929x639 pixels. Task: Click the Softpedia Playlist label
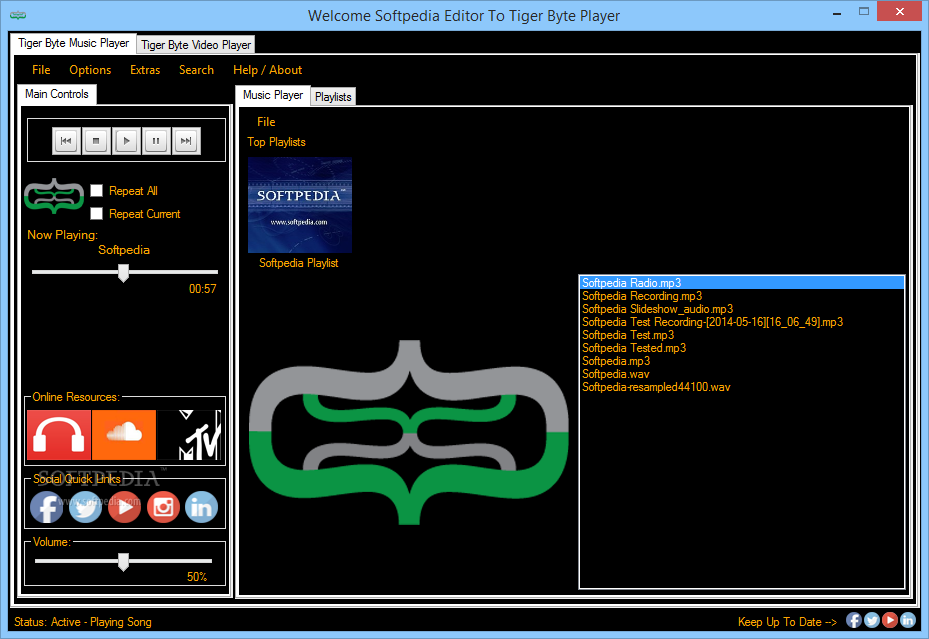click(x=299, y=263)
